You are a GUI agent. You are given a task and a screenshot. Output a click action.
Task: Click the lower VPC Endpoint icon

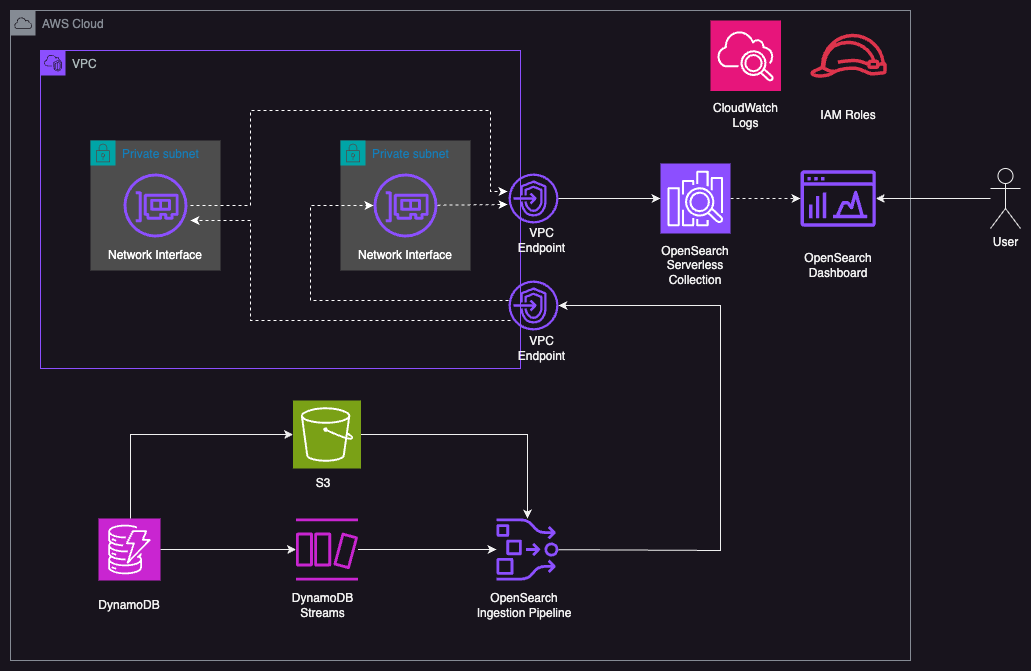(533, 306)
